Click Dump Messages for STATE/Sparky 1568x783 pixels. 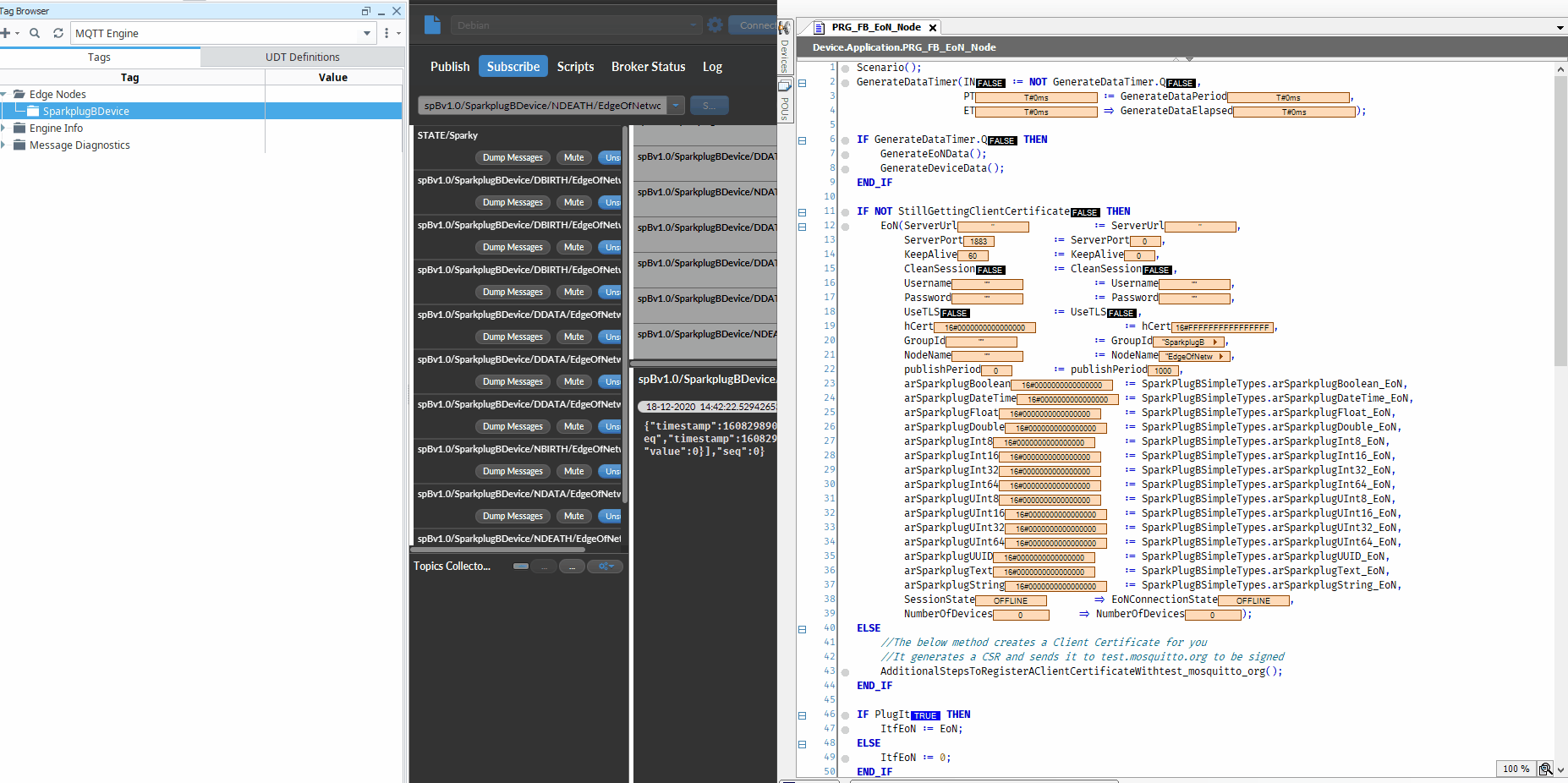(513, 157)
